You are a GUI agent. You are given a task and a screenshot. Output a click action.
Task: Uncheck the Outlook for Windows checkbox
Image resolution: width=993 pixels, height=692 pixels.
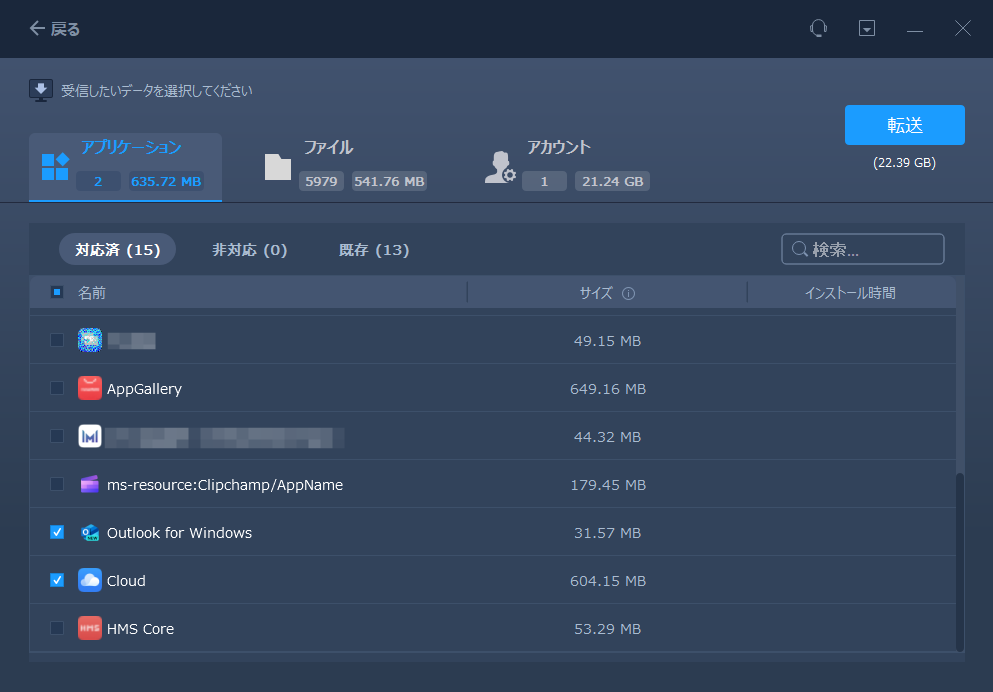pos(57,533)
